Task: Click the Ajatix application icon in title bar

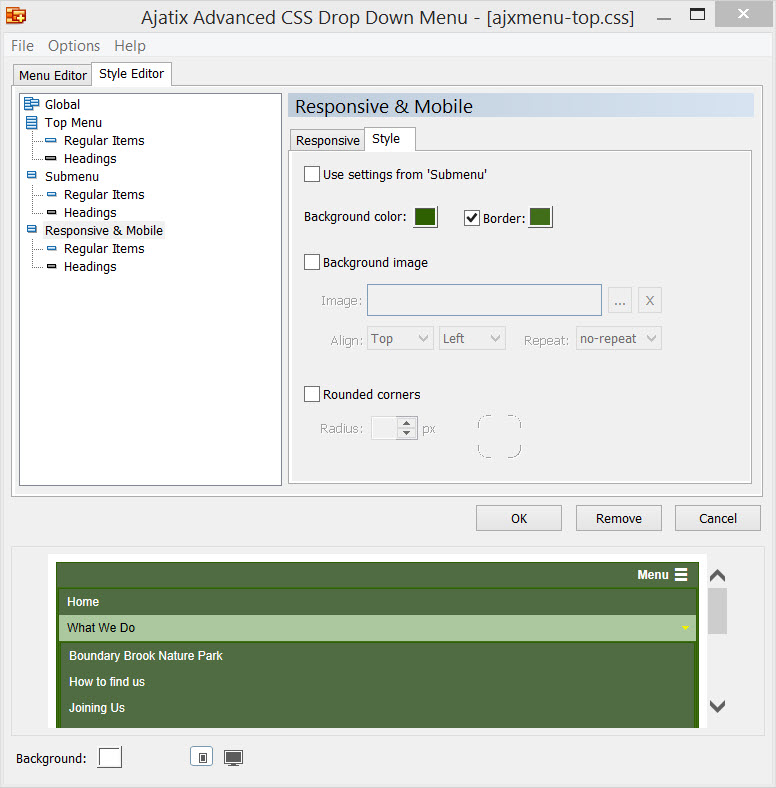Action: pos(16,16)
